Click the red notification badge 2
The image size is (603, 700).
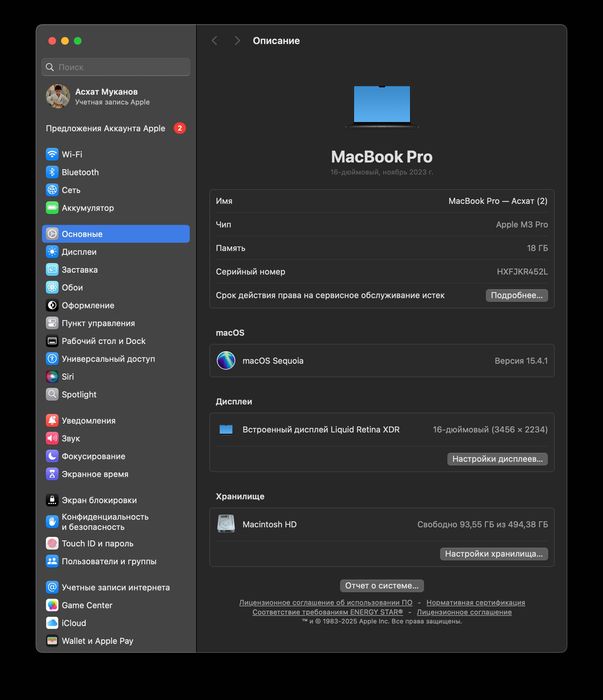click(179, 128)
